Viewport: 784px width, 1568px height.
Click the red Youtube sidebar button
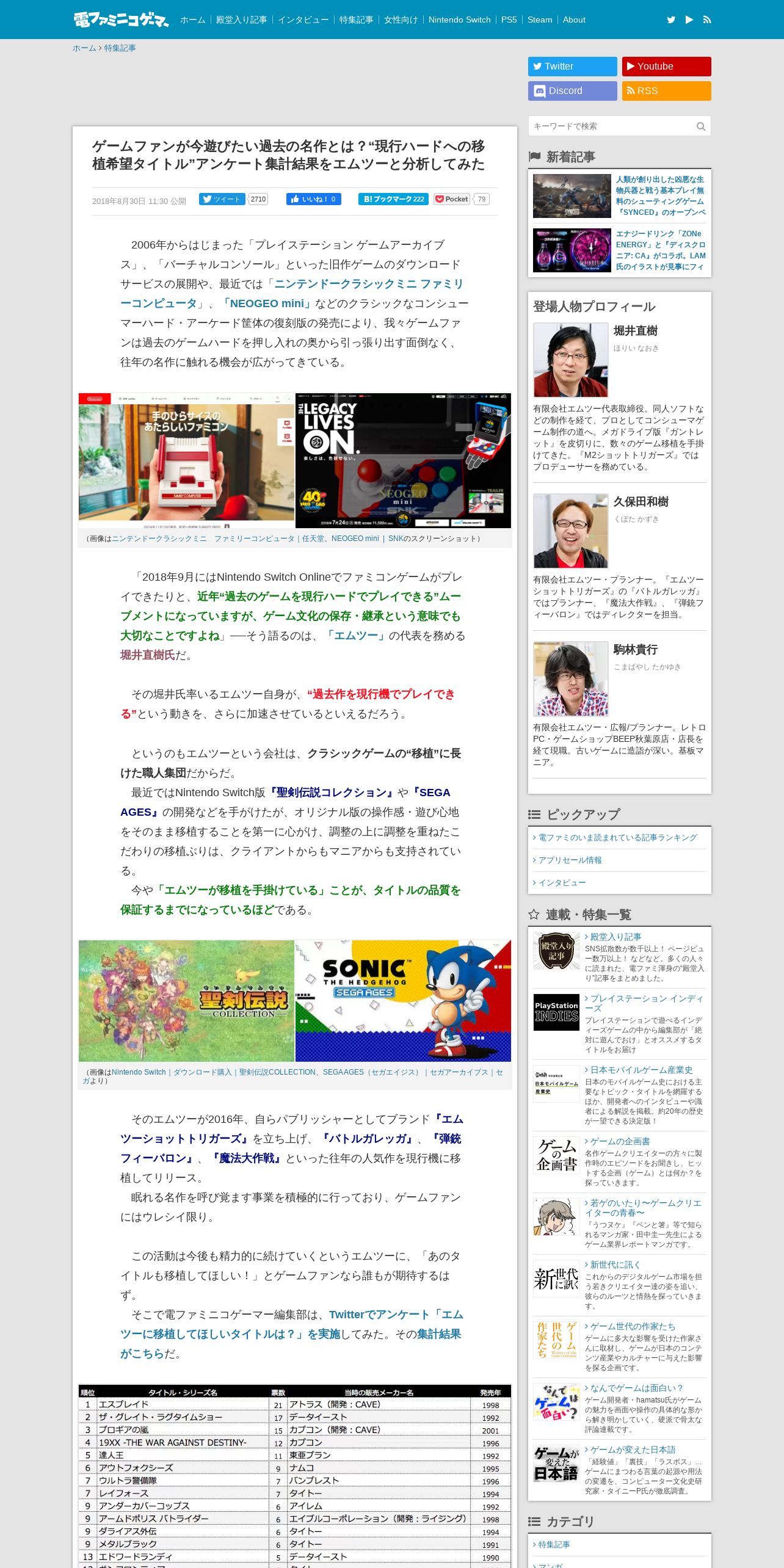(667, 67)
